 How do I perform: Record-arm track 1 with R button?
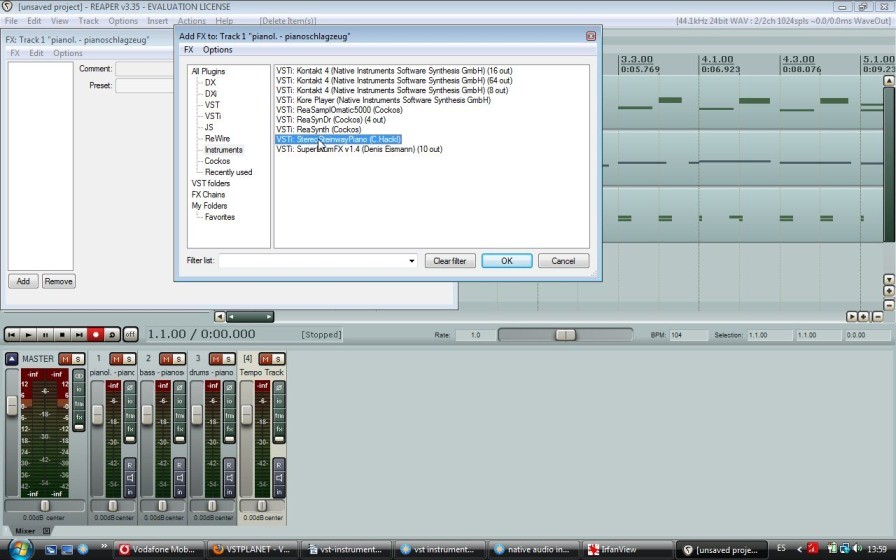130,465
